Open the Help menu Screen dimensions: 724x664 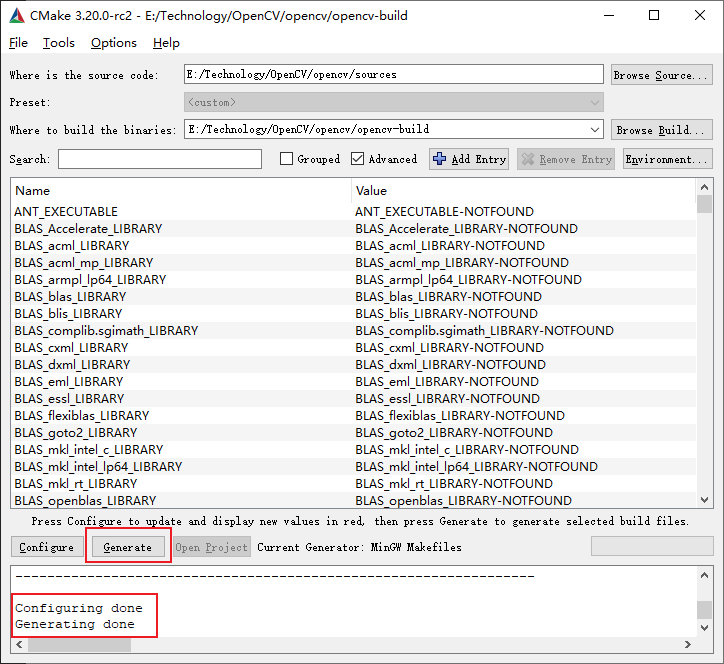pos(166,43)
